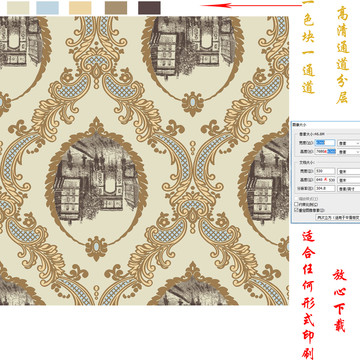Open the document width unit dropdown

coord(349,171)
